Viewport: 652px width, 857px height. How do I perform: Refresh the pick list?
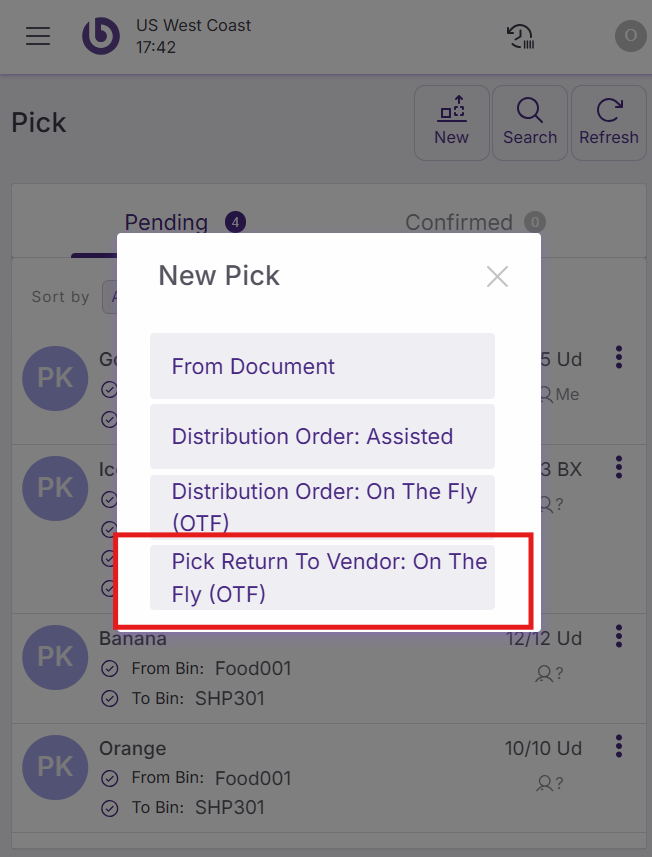[608, 122]
